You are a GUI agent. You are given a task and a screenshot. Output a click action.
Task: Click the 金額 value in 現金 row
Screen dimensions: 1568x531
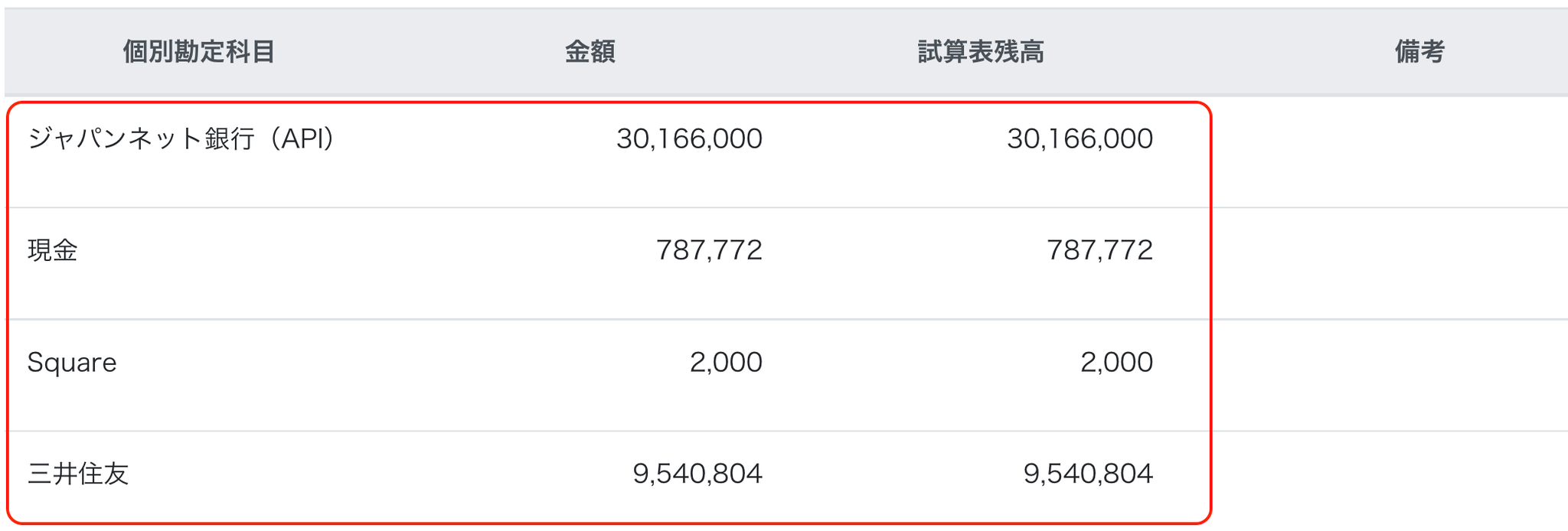coord(709,251)
